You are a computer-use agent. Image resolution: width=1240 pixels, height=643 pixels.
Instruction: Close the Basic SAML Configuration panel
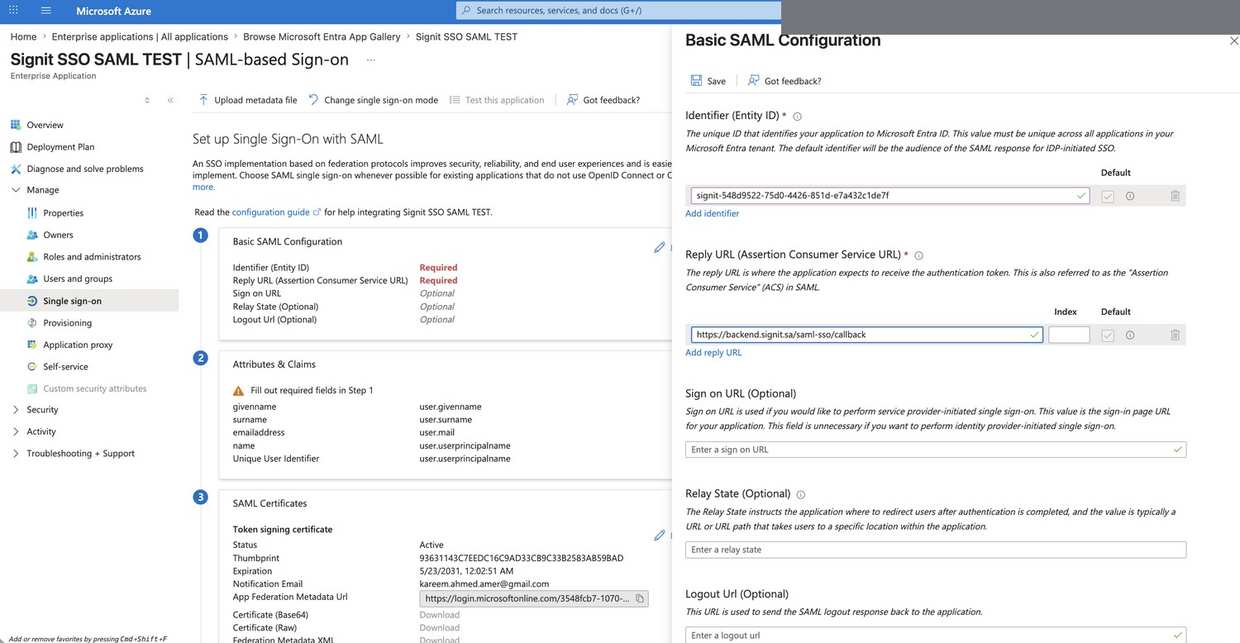point(1233,41)
